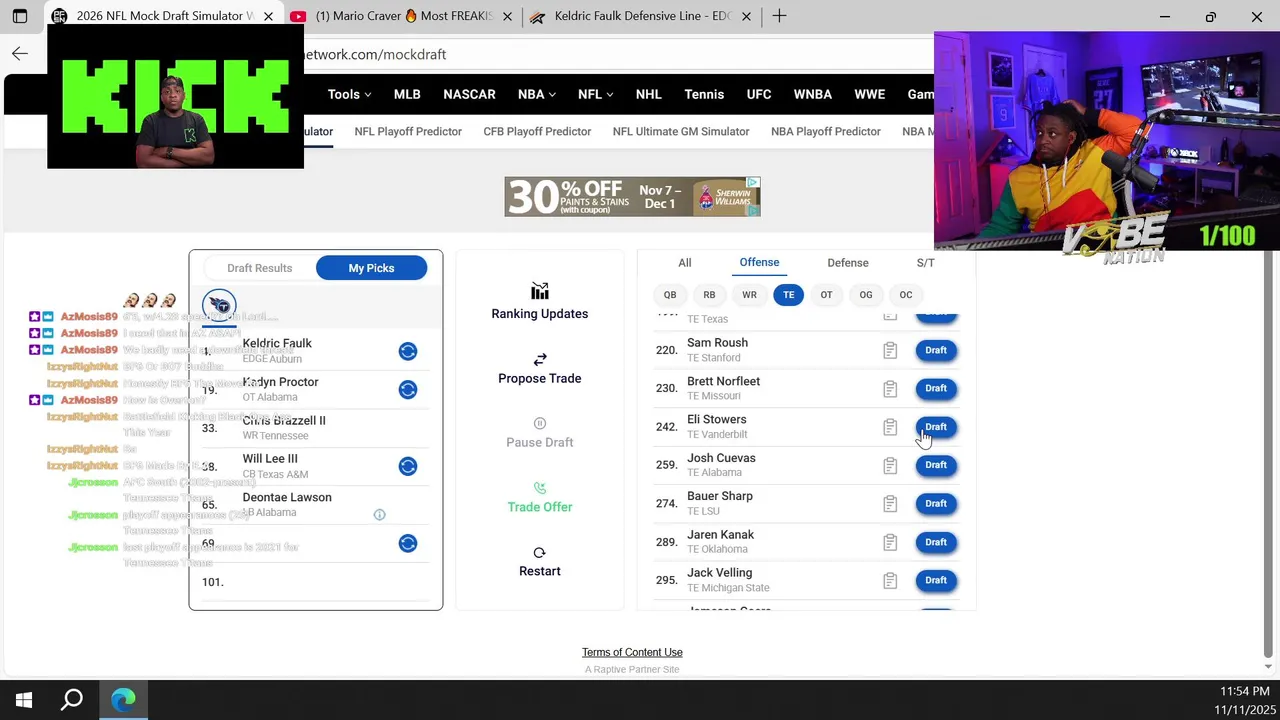Open a new browser tab
1280x720 pixels.
(x=779, y=16)
